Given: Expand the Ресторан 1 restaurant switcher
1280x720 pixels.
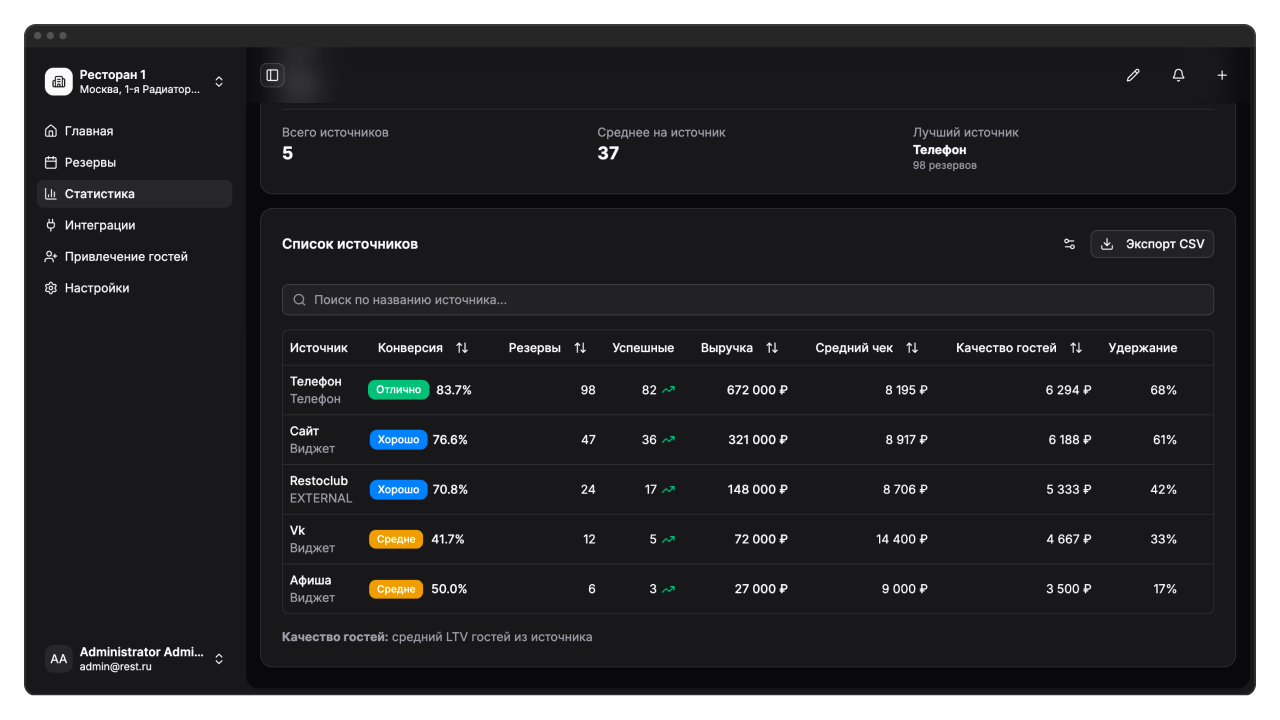Looking at the screenshot, I should (219, 82).
